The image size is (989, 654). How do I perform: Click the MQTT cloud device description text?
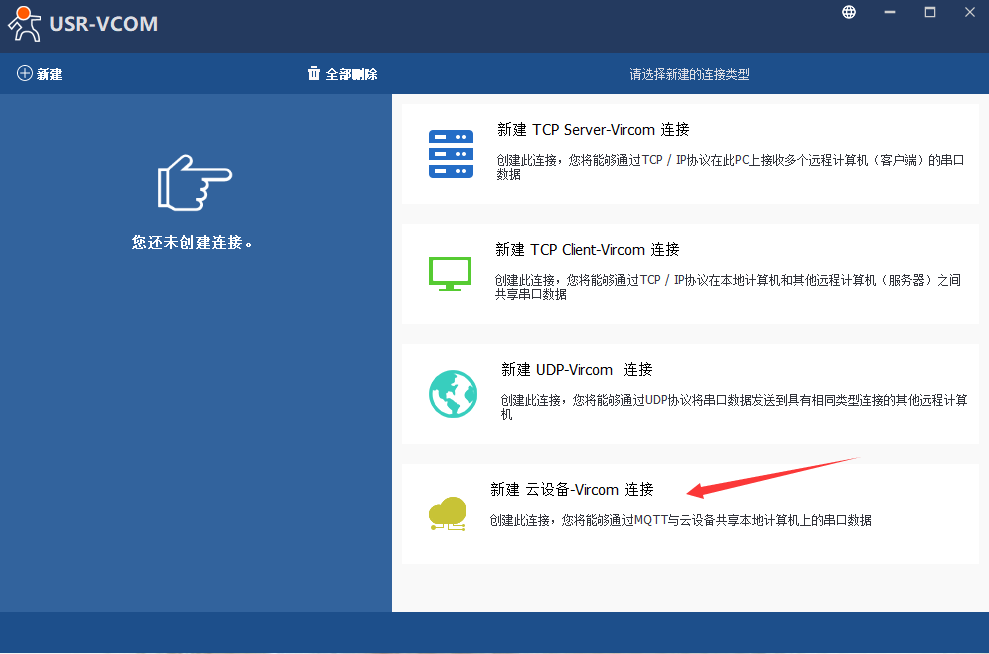[680, 520]
